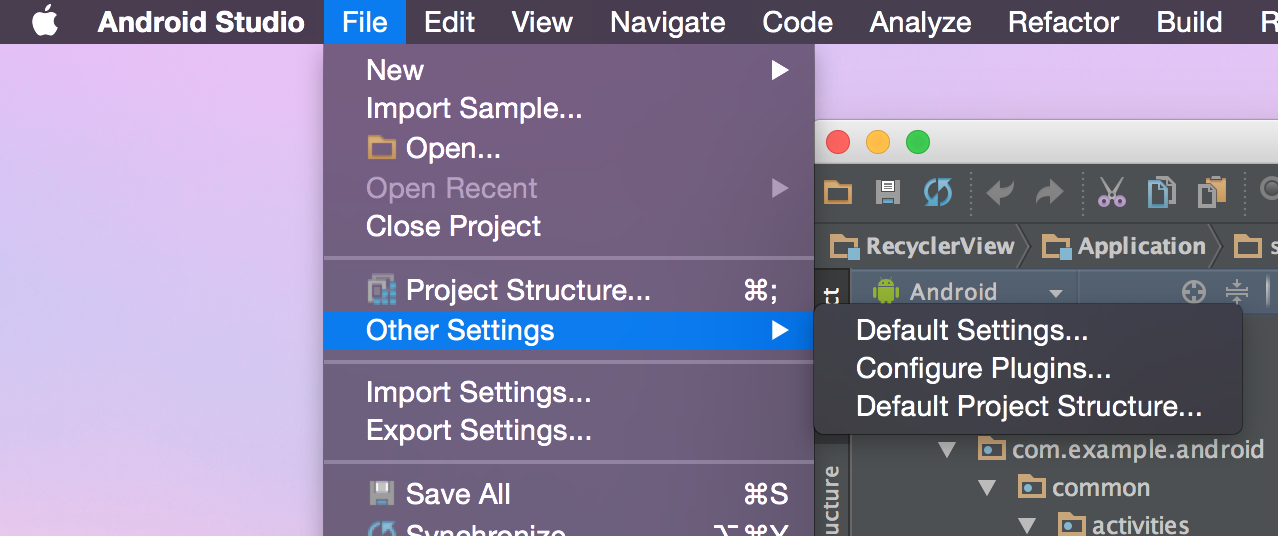The image size is (1278, 536).
Task: Click the blue Synchronize toolbar icon
Action: pos(937,192)
